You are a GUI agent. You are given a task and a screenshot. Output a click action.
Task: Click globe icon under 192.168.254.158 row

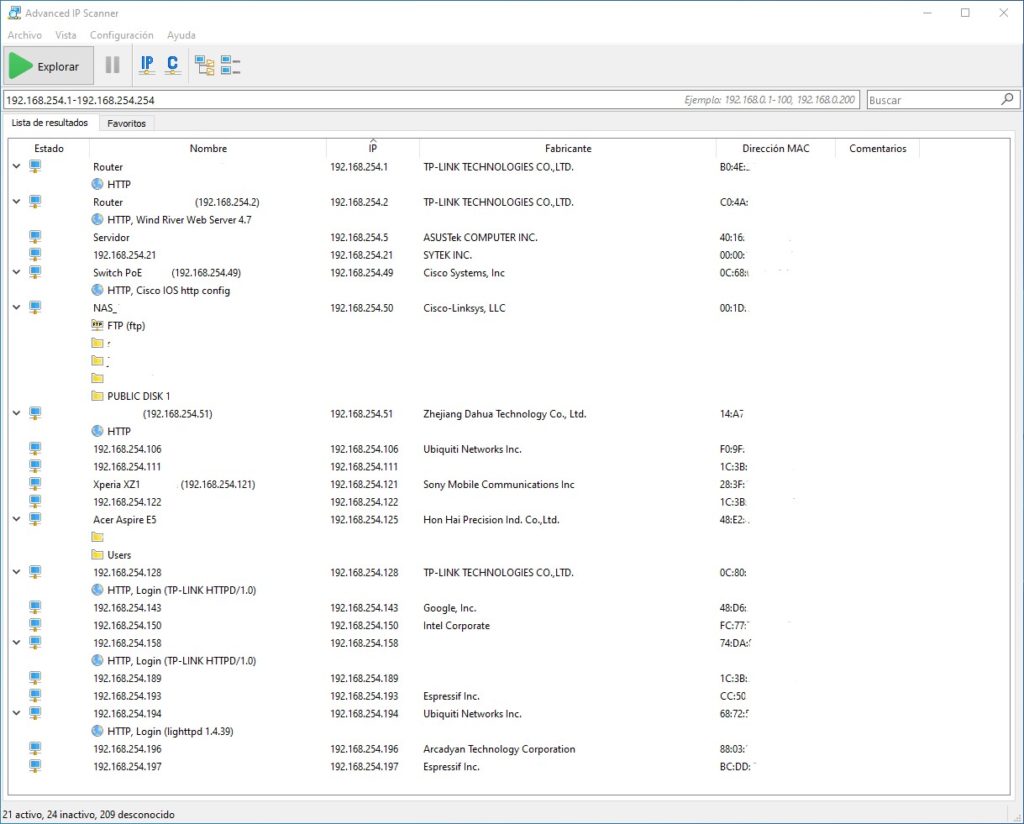(x=97, y=660)
